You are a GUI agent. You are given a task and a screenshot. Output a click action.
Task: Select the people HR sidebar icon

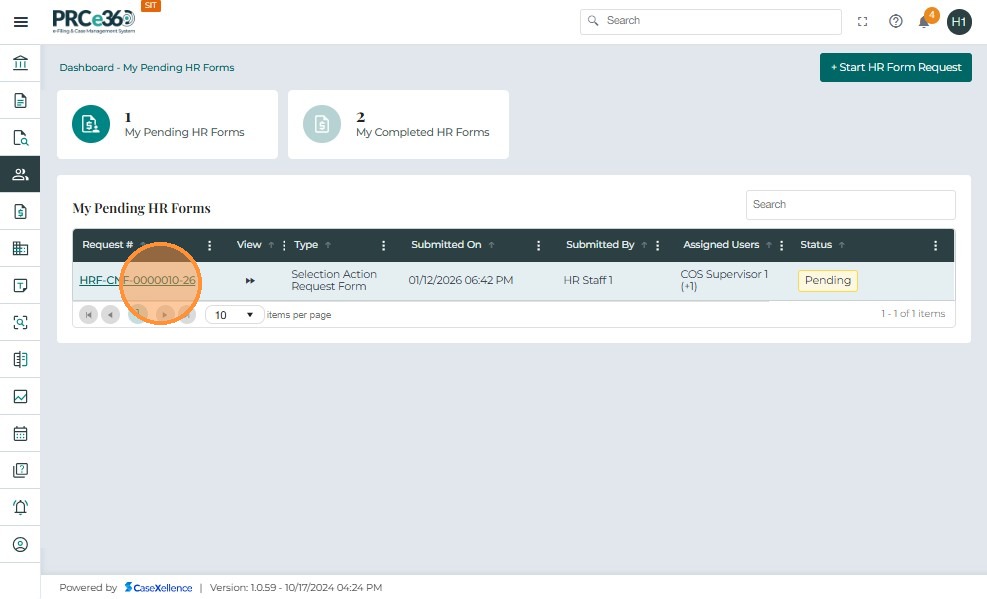click(20, 174)
